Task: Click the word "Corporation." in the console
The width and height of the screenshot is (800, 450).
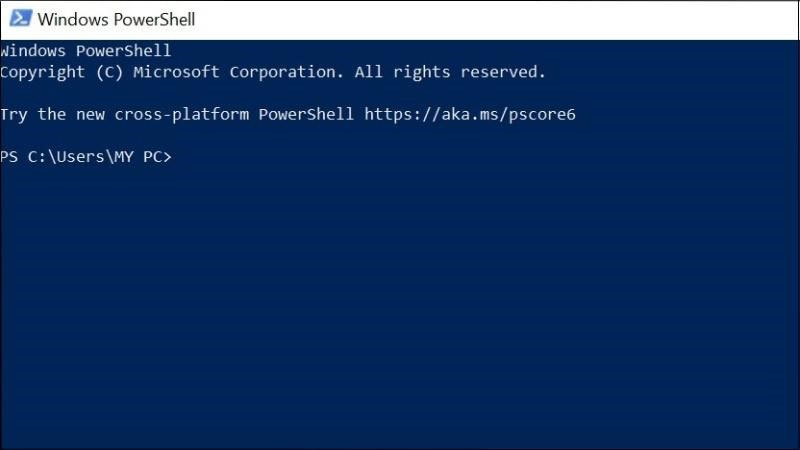Action: [282, 72]
